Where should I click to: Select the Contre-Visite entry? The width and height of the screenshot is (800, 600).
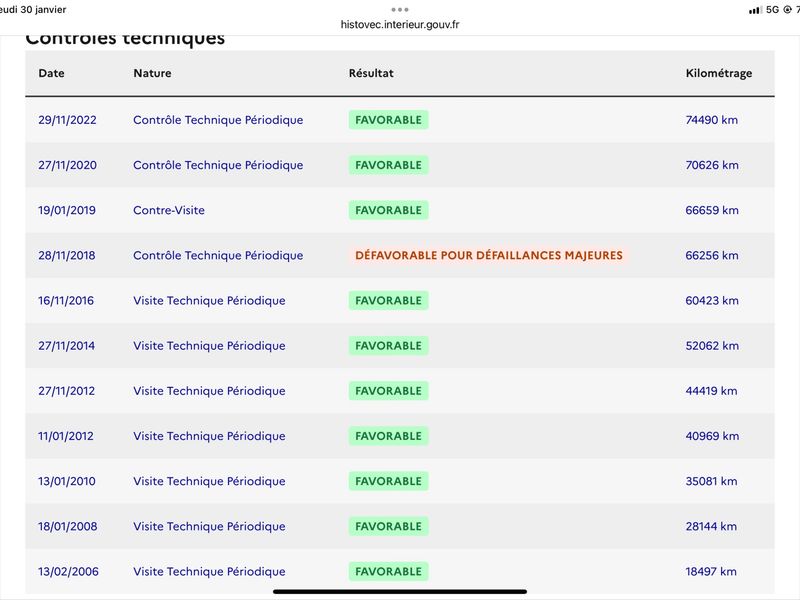point(169,210)
